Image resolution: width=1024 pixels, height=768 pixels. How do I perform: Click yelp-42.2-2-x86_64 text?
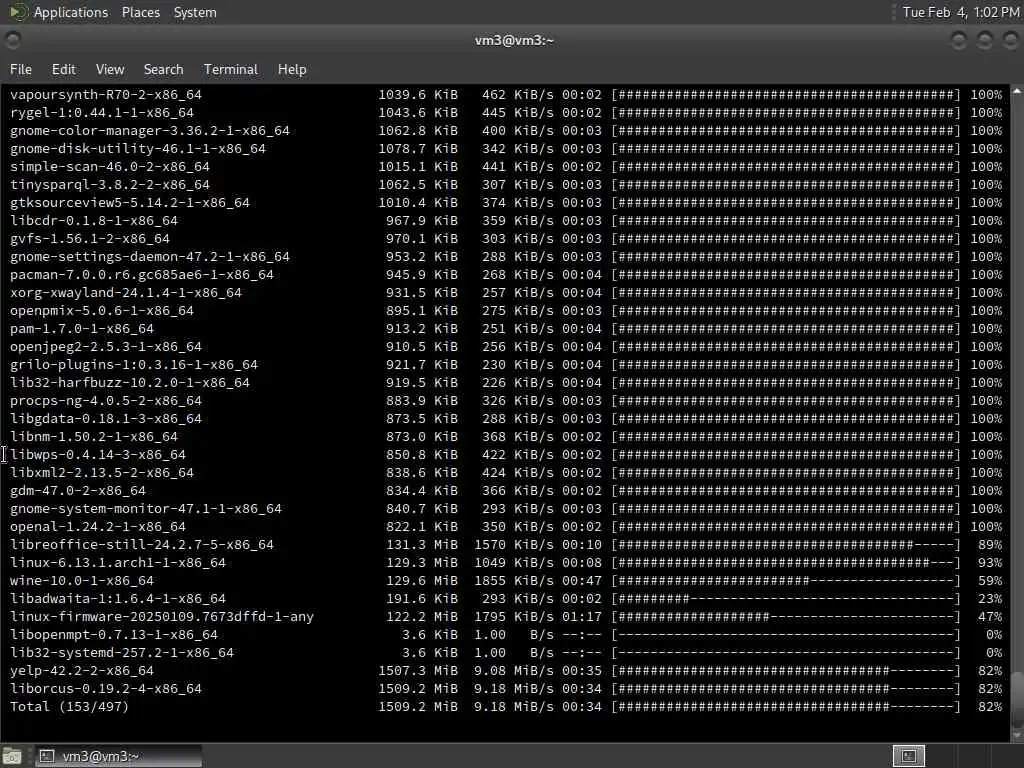[82, 671]
